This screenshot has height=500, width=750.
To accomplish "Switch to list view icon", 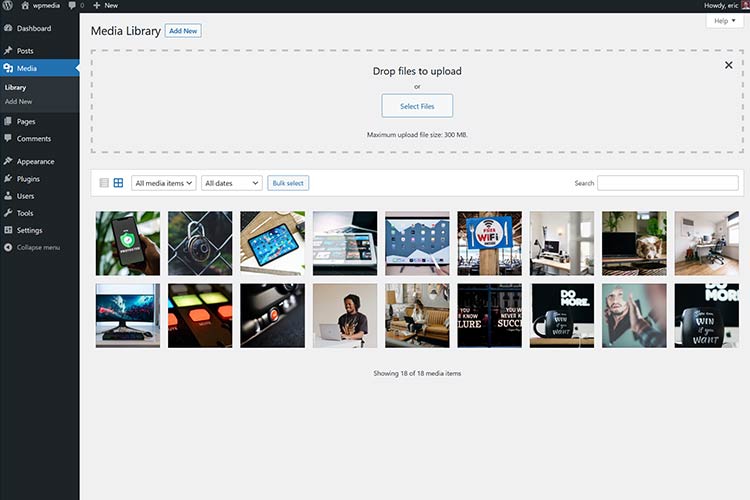I will coord(104,183).
